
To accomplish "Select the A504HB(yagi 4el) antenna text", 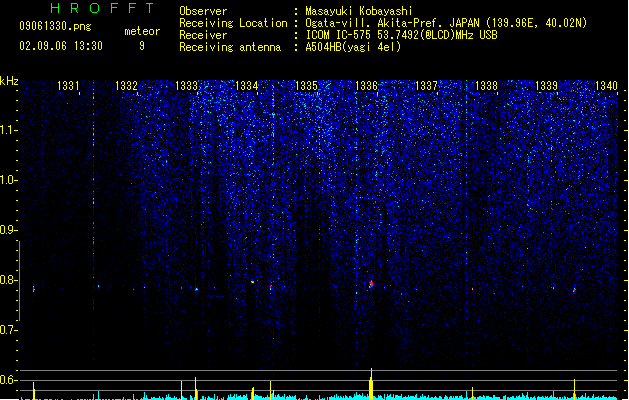I will [x=353, y=47].
